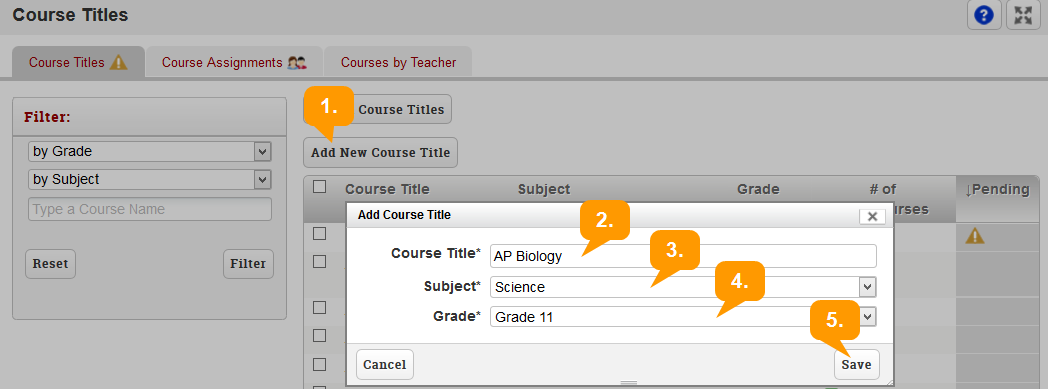Click the Cancel button in dialog
Viewport: 1048px width, 389px height.
coord(385,364)
